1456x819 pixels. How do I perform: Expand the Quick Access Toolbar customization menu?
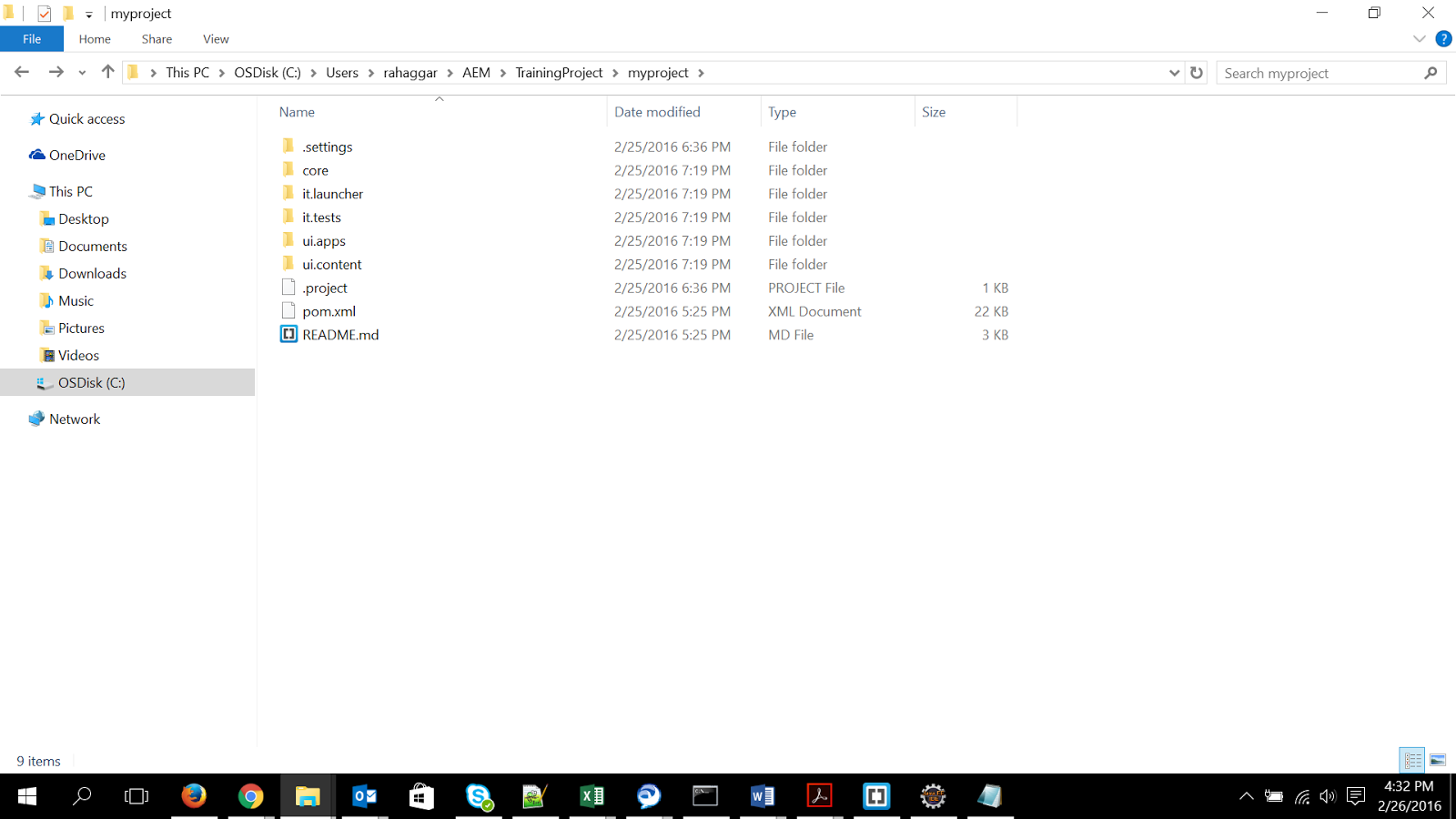(x=87, y=14)
